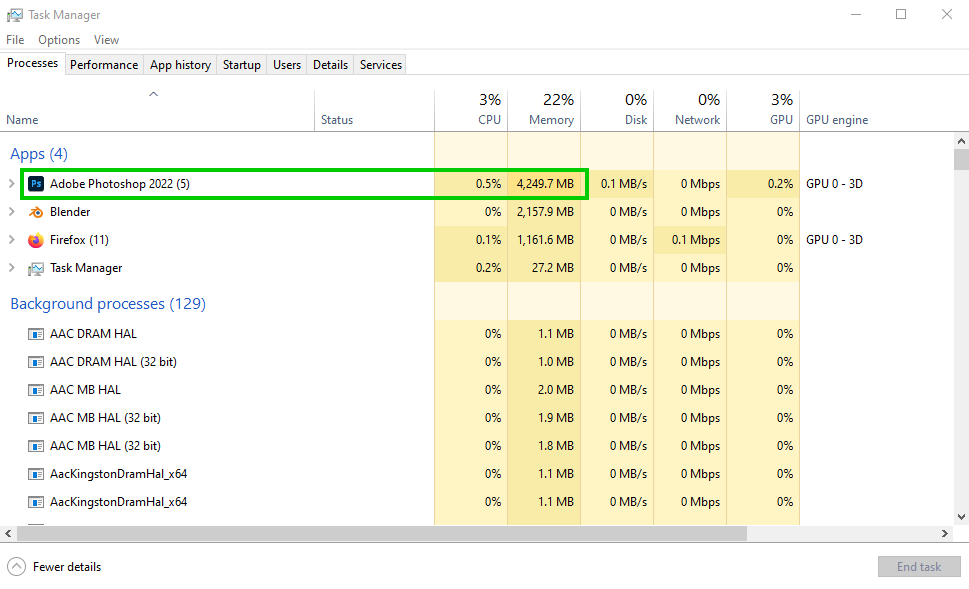Open the Startup tab
This screenshot has height=589, width=969.
click(x=241, y=65)
